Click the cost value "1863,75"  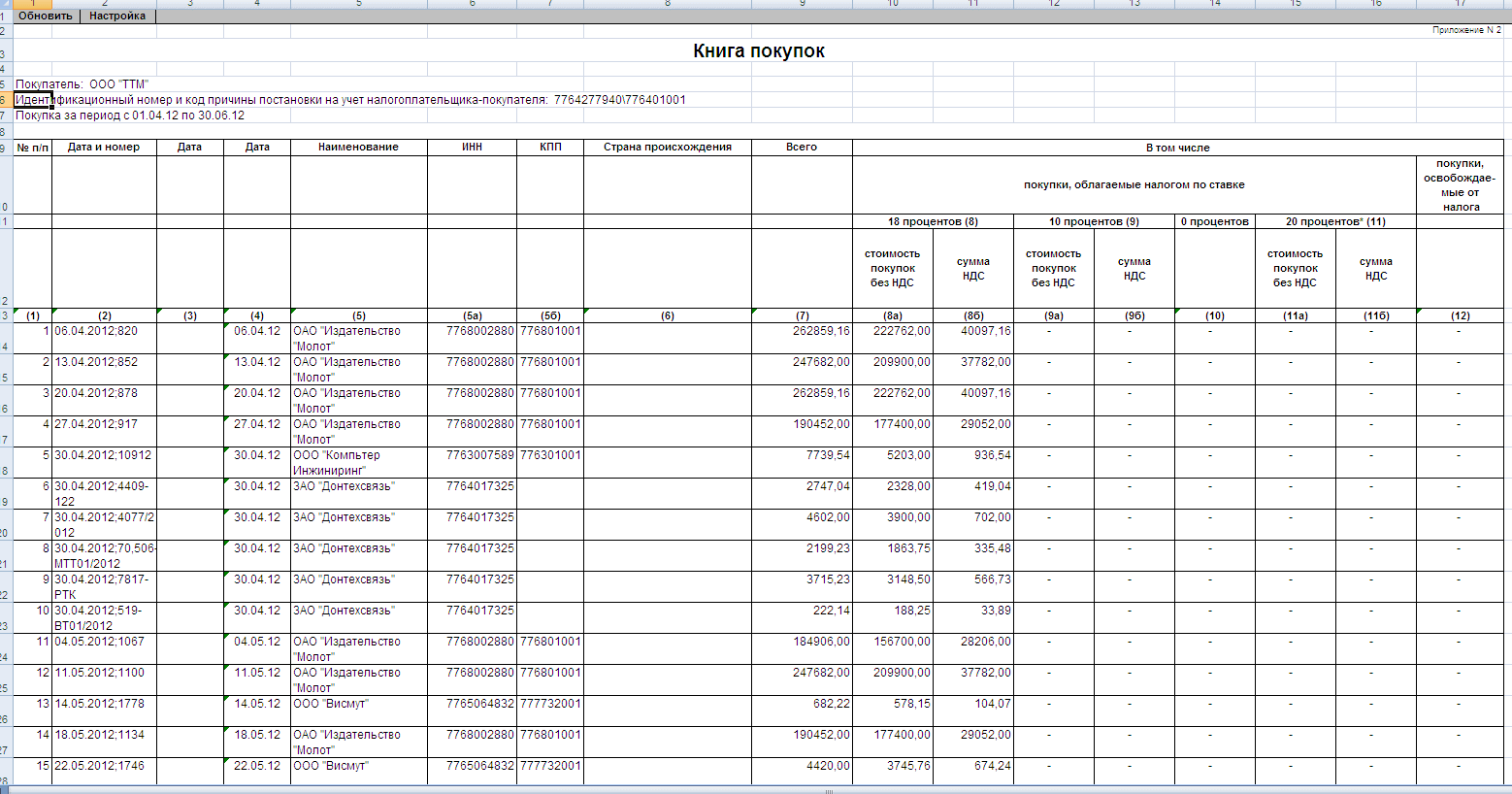[x=893, y=556]
